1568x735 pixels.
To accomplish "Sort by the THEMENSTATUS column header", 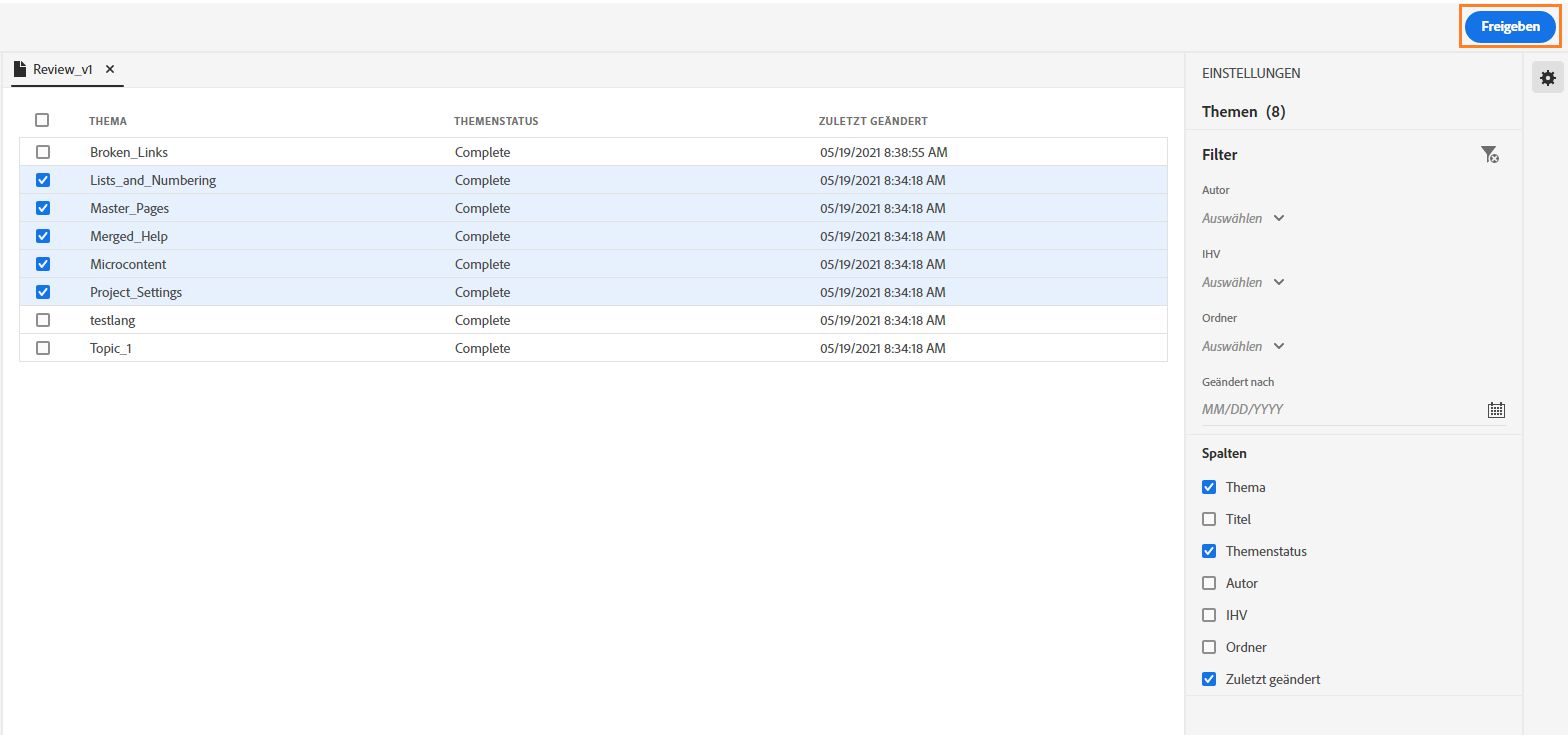I will [x=496, y=121].
